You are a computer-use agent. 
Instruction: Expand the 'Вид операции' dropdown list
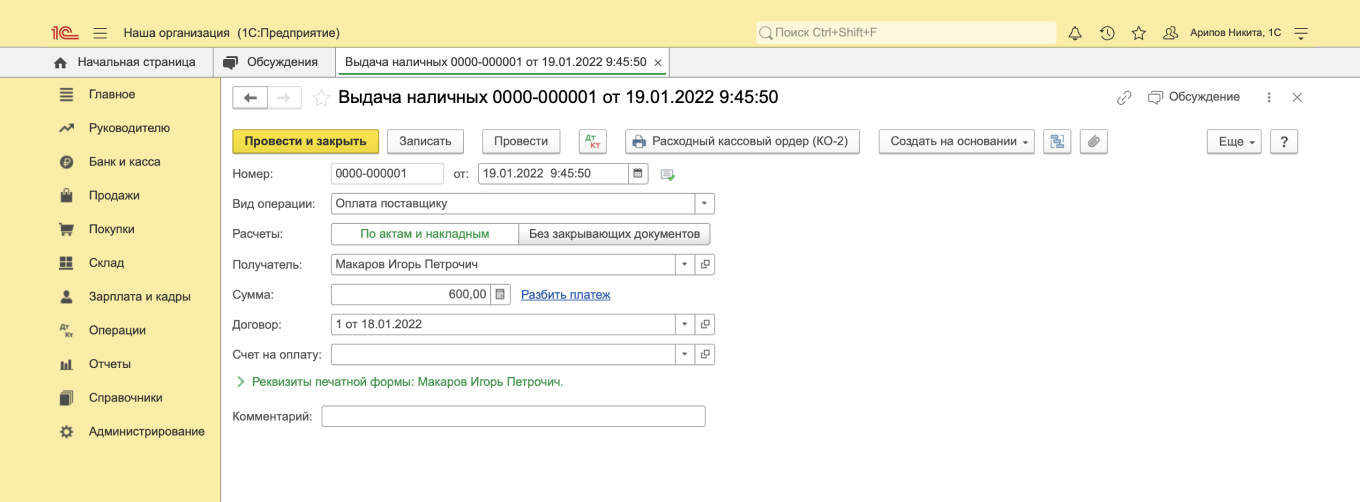click(705, 204)
